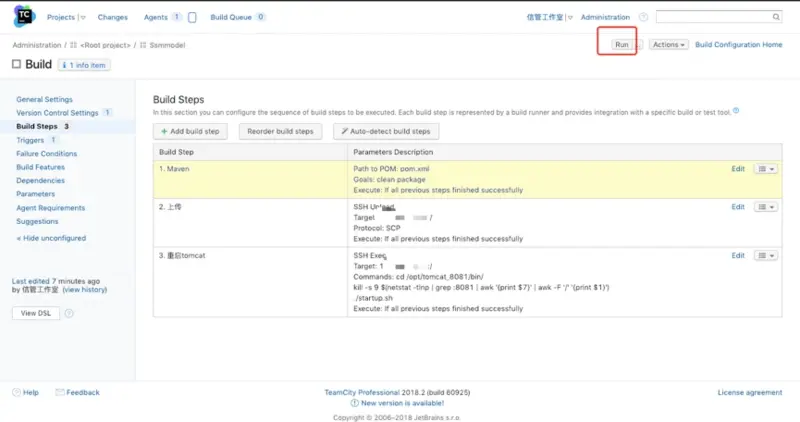The height and width of the screenshot is (422, 800).
Task: Edit the Maven build step
Action: pyautogui.click(x=738, y=169)
